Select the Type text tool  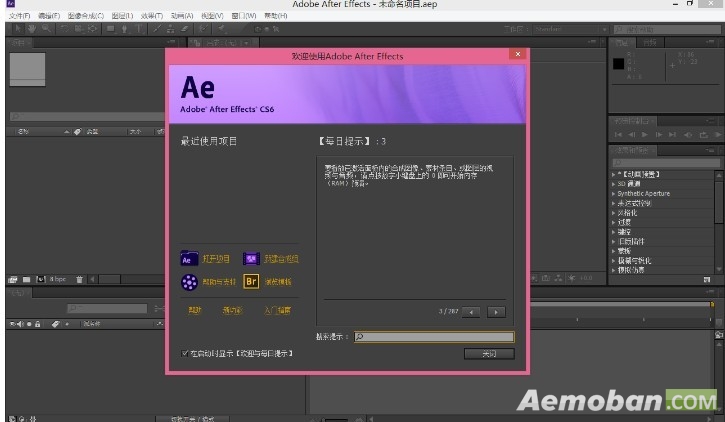coord(139,29)
